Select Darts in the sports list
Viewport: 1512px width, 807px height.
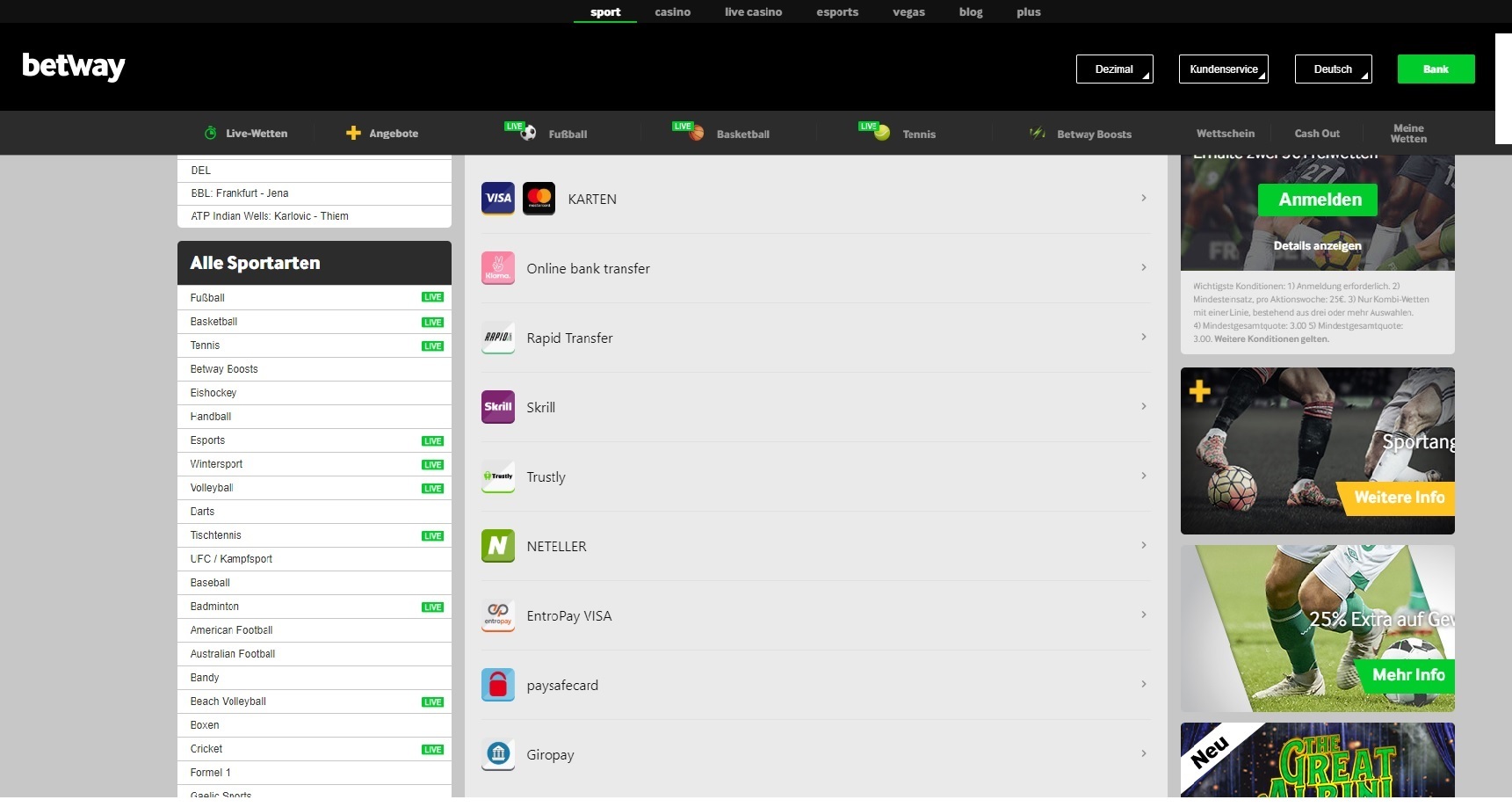tap(315, 512)
